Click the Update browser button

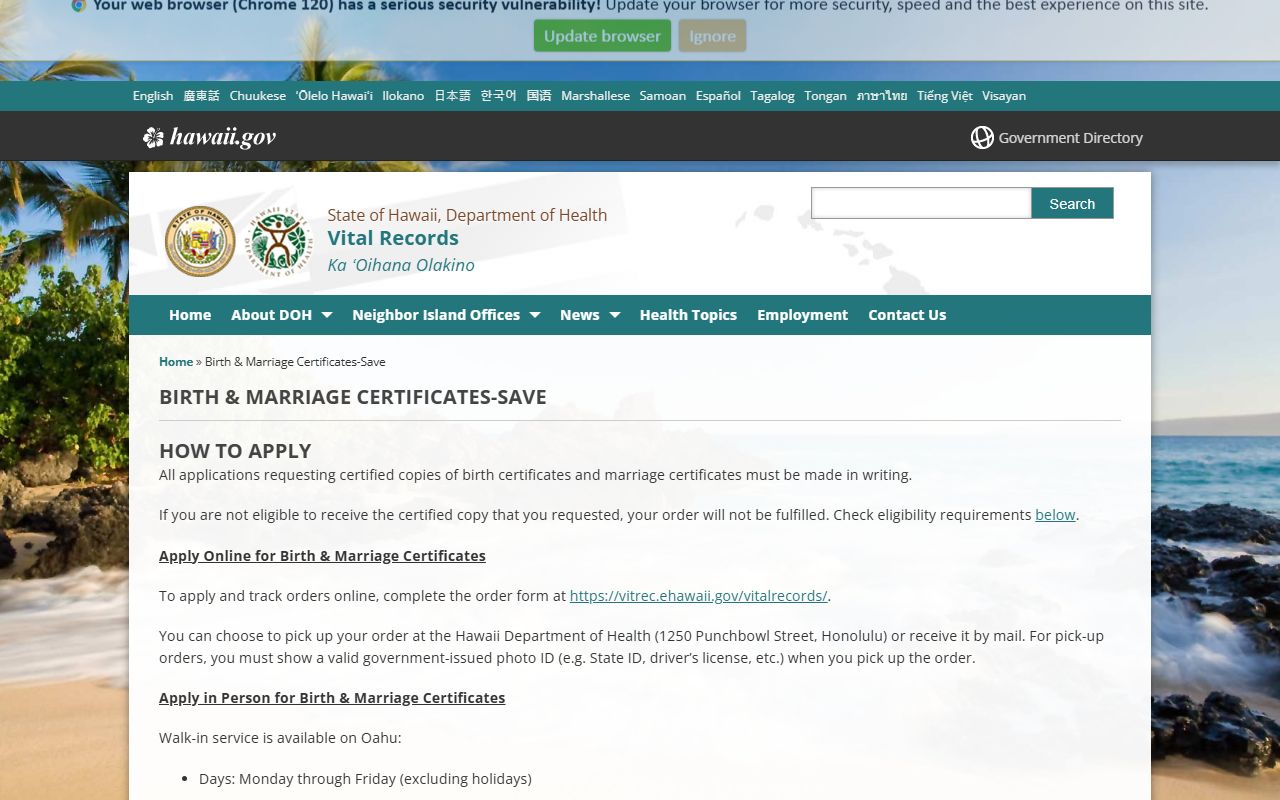pos(602,36)
